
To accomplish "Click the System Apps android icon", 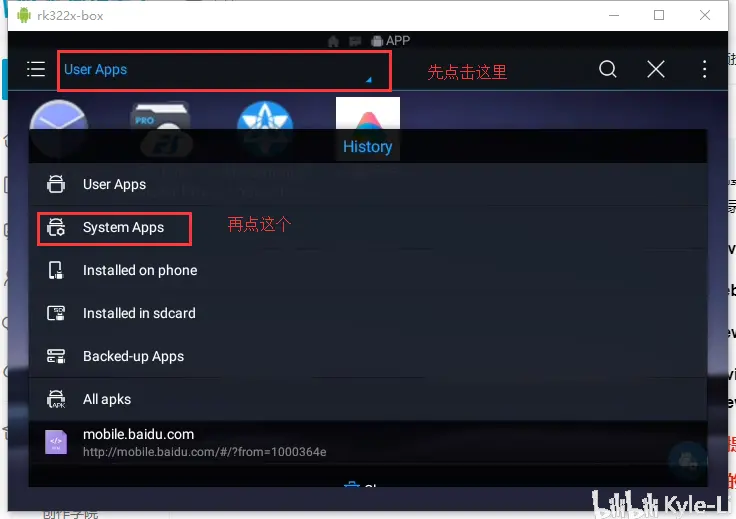I will coord(56,228).
